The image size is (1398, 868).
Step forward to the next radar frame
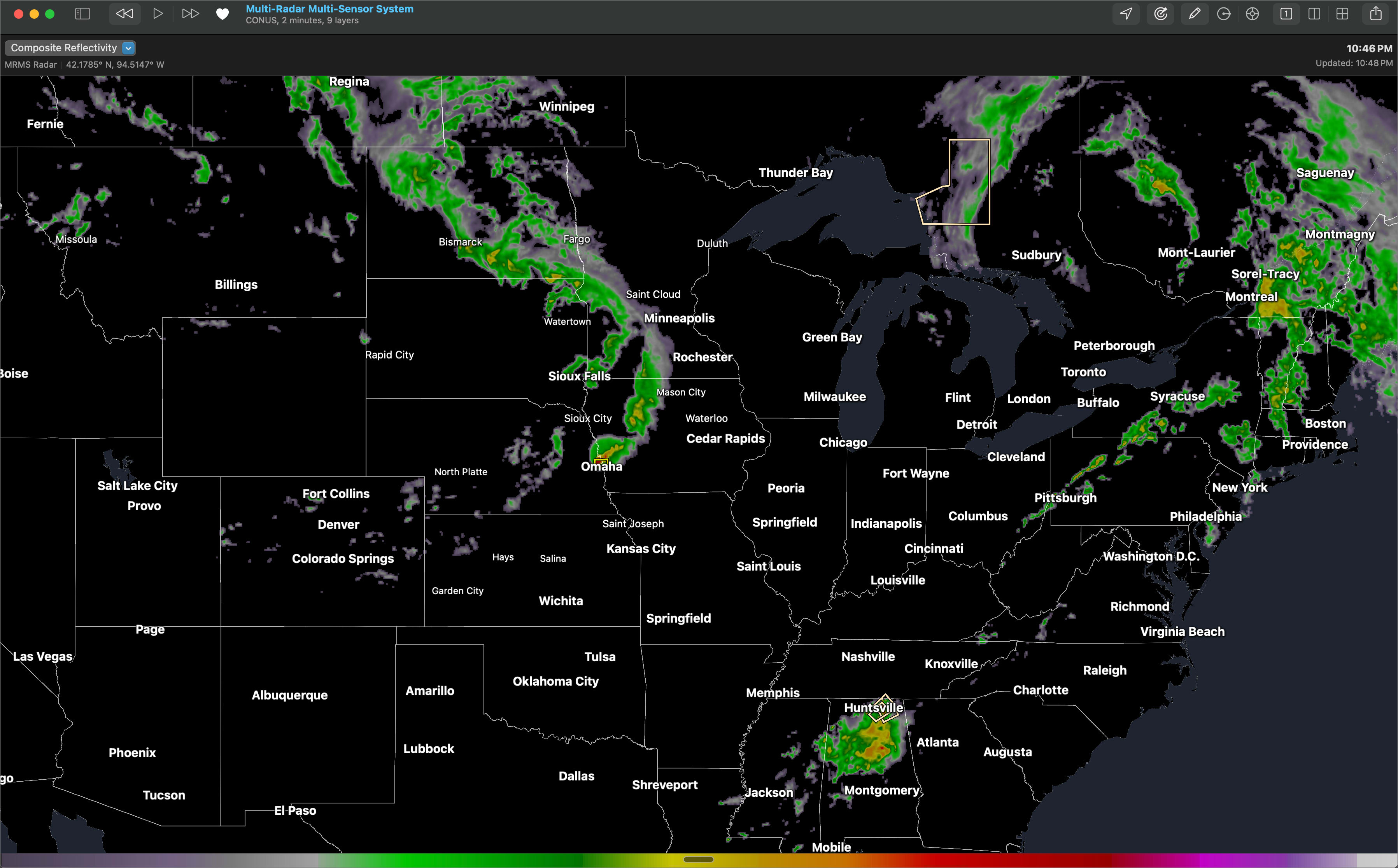click(x=190, y=14)
